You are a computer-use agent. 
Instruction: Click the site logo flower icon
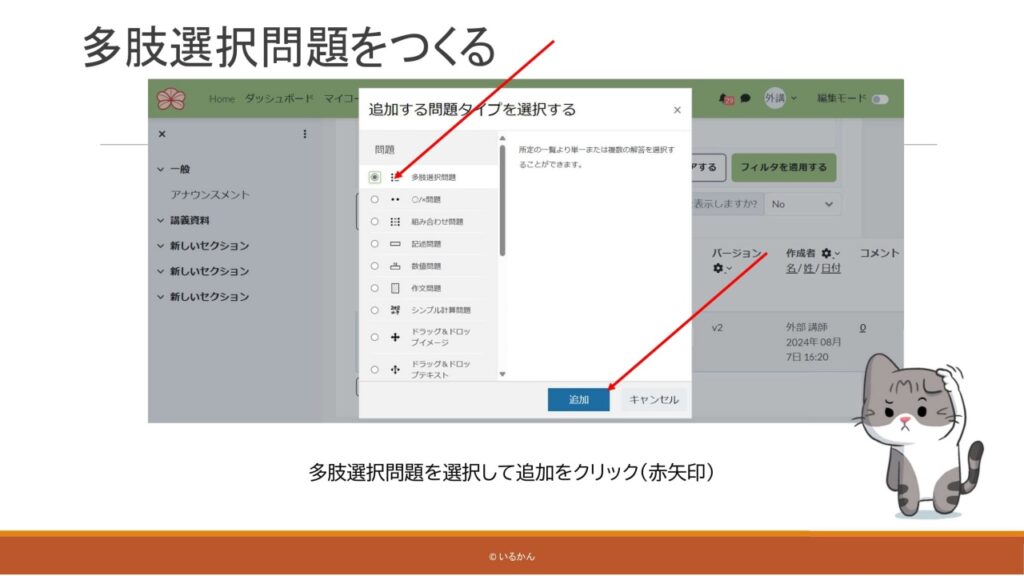(x=171, y=99)
